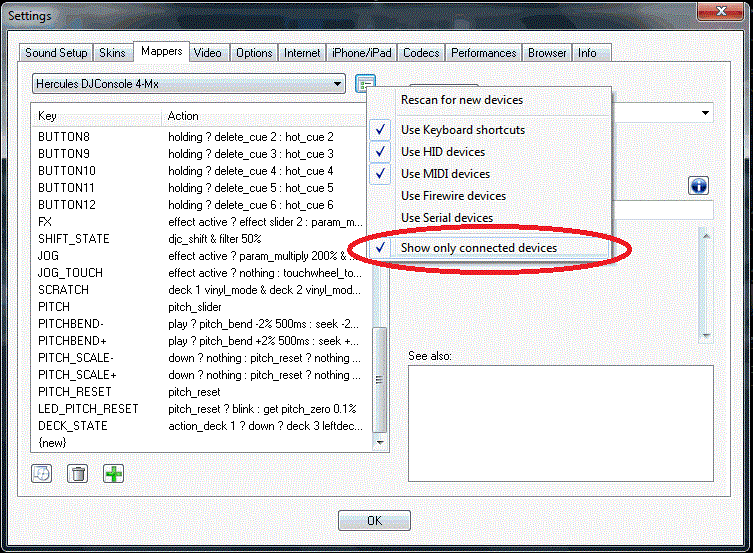Choose Rescan for new devices
The width and height of the screenshot is (753, 553).
pos(490,100)
